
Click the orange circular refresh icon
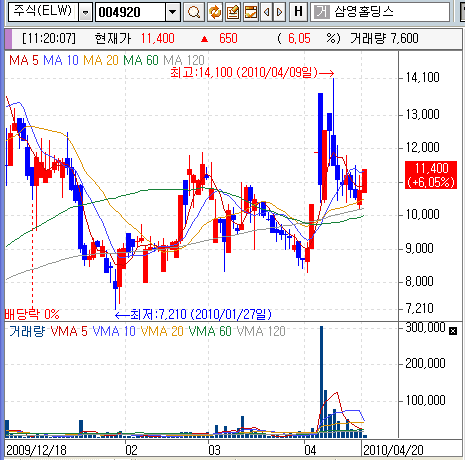click(215, 12)
